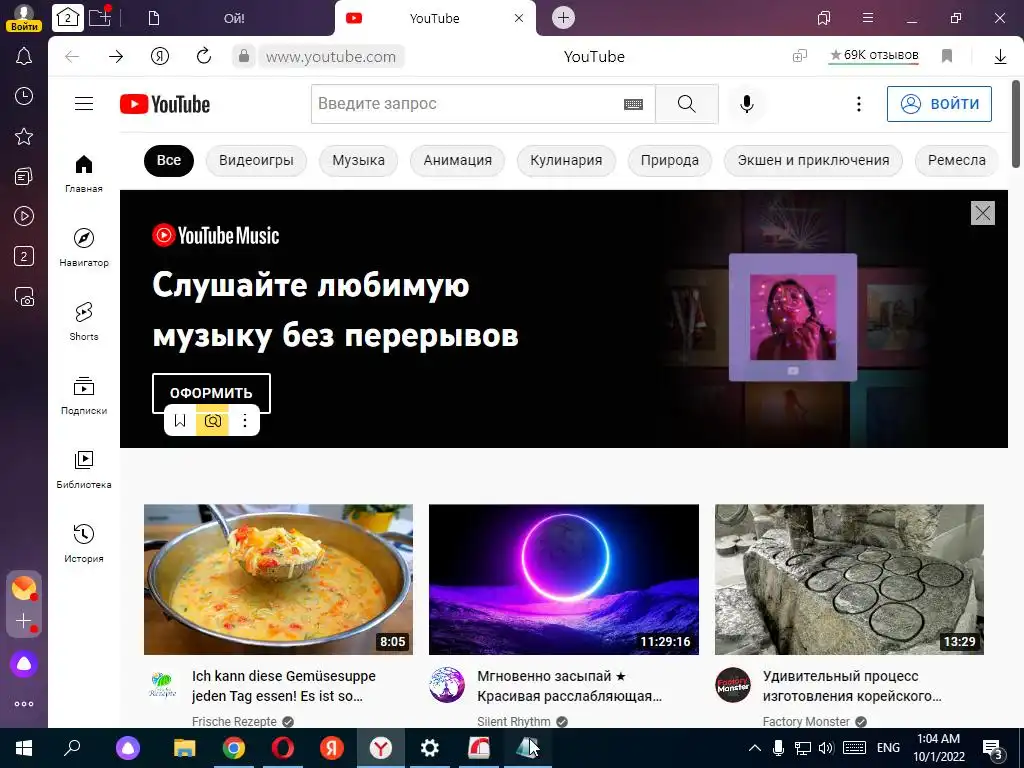Open the sidebar three dots more options
Screen dimensions: 1024x768
pos(24,704)
